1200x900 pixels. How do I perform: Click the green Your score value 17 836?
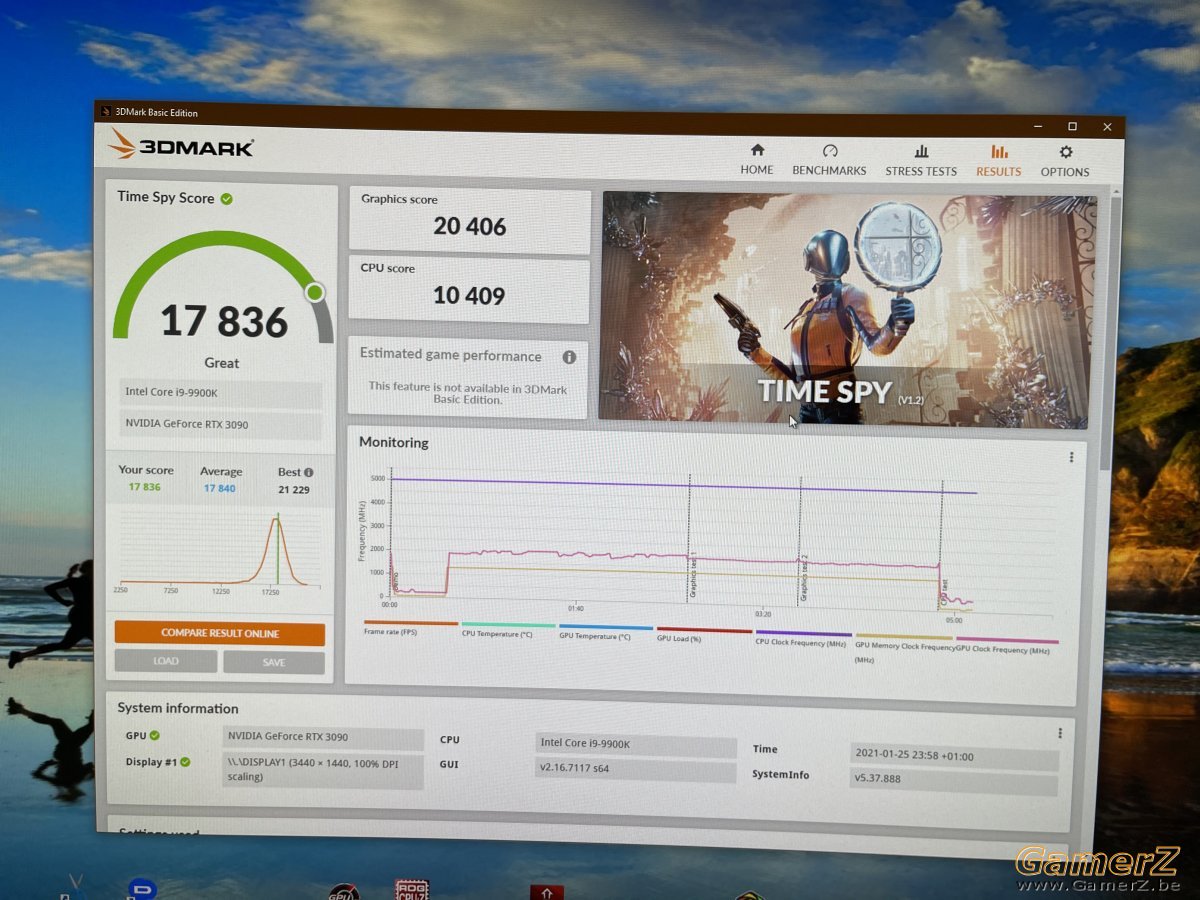145,487
